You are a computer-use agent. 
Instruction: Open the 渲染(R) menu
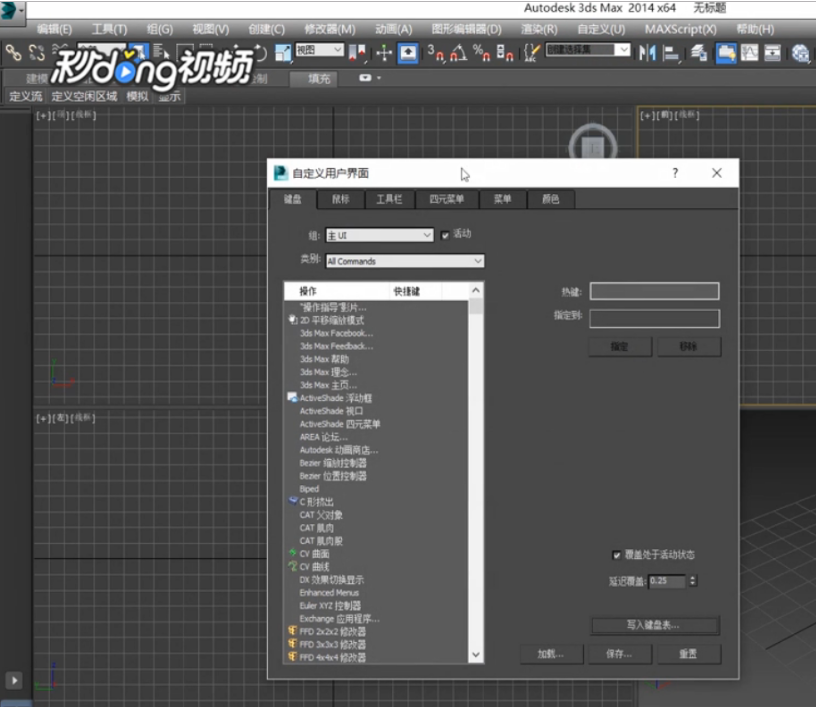(x=539, y=29)
